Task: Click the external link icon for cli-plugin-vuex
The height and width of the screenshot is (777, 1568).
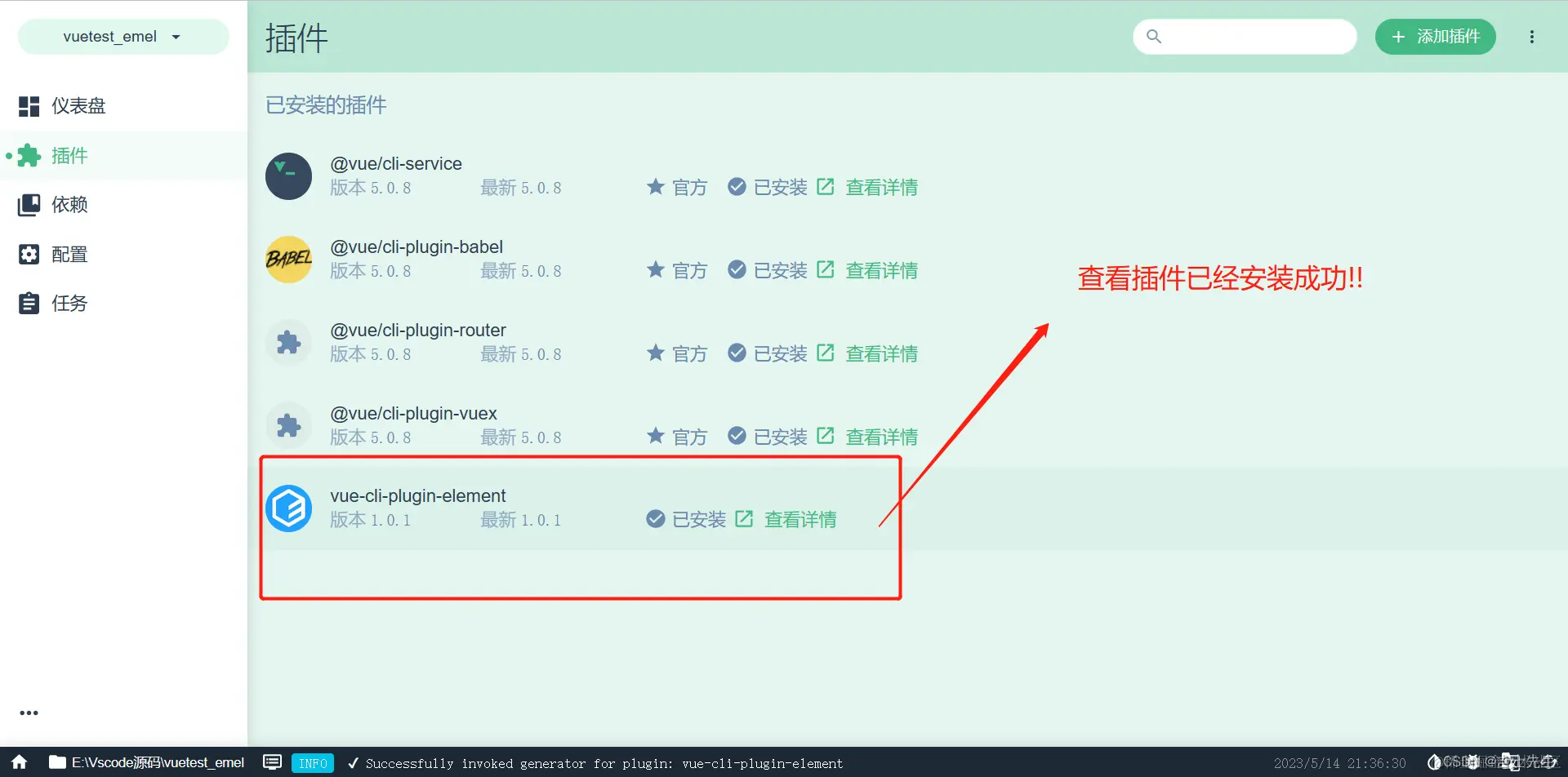Action: pos(826,437)
